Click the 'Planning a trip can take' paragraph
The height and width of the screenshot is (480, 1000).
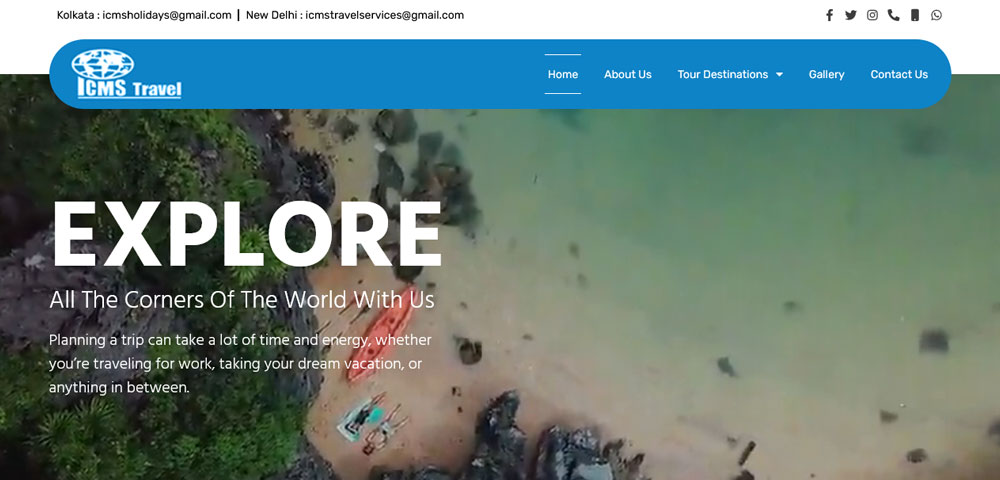240,363
